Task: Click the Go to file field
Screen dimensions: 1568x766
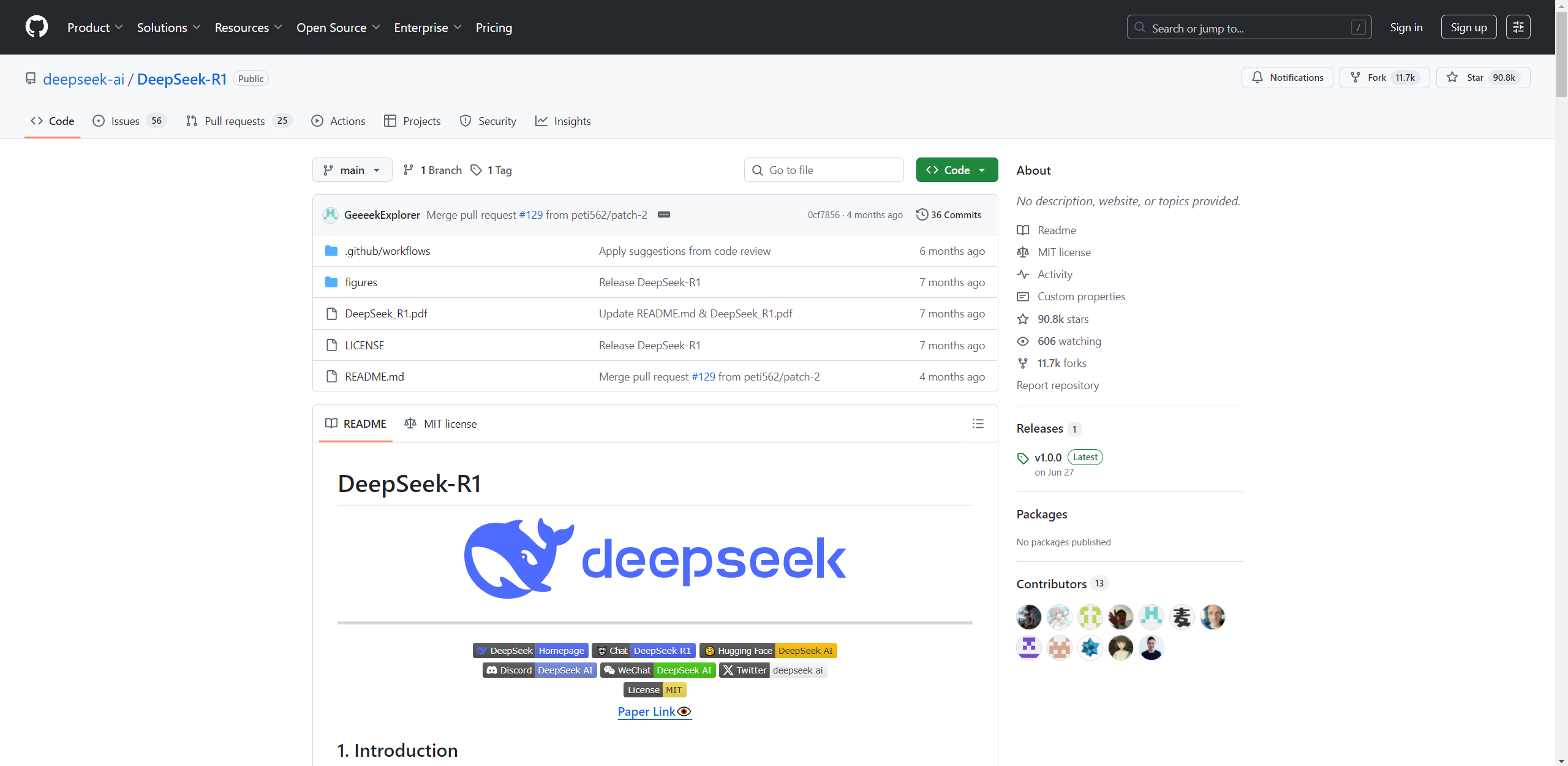Action: (x=824, y=170)
